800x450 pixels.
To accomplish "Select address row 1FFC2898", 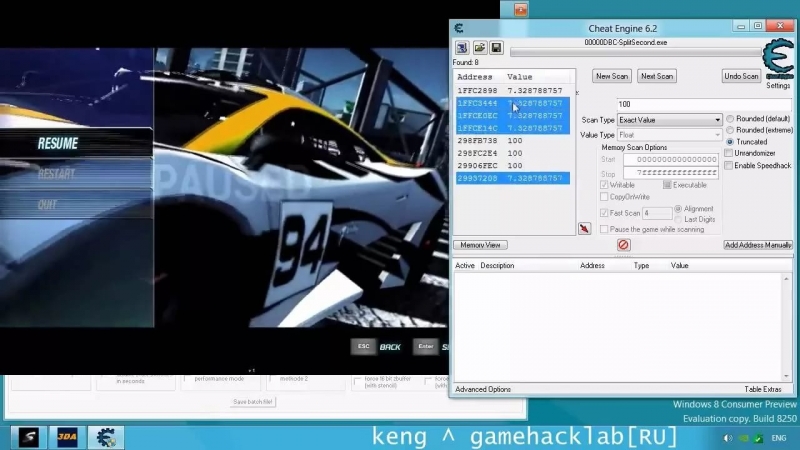I will point(513,90).
